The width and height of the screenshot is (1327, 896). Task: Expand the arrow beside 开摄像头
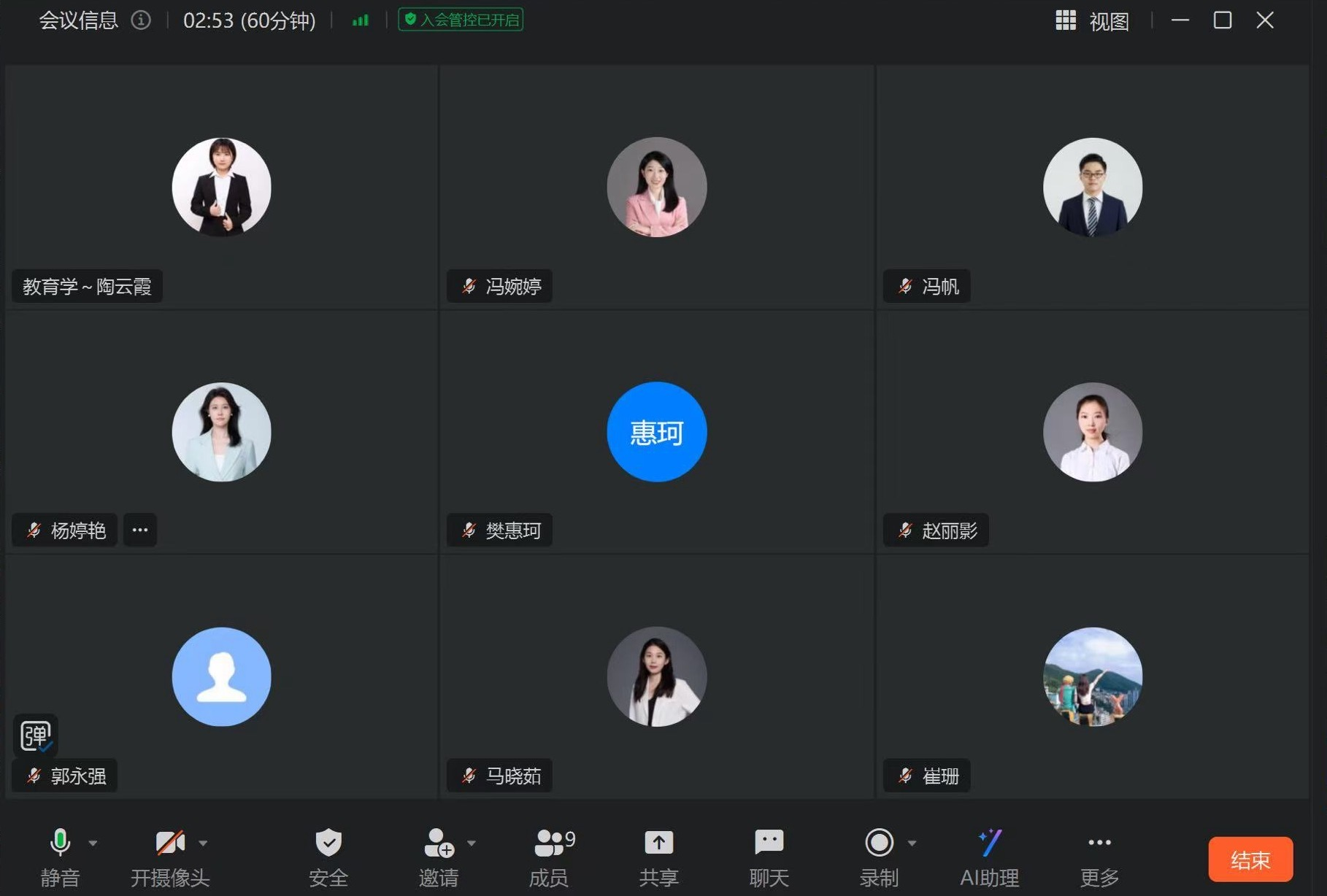point(203,843)
